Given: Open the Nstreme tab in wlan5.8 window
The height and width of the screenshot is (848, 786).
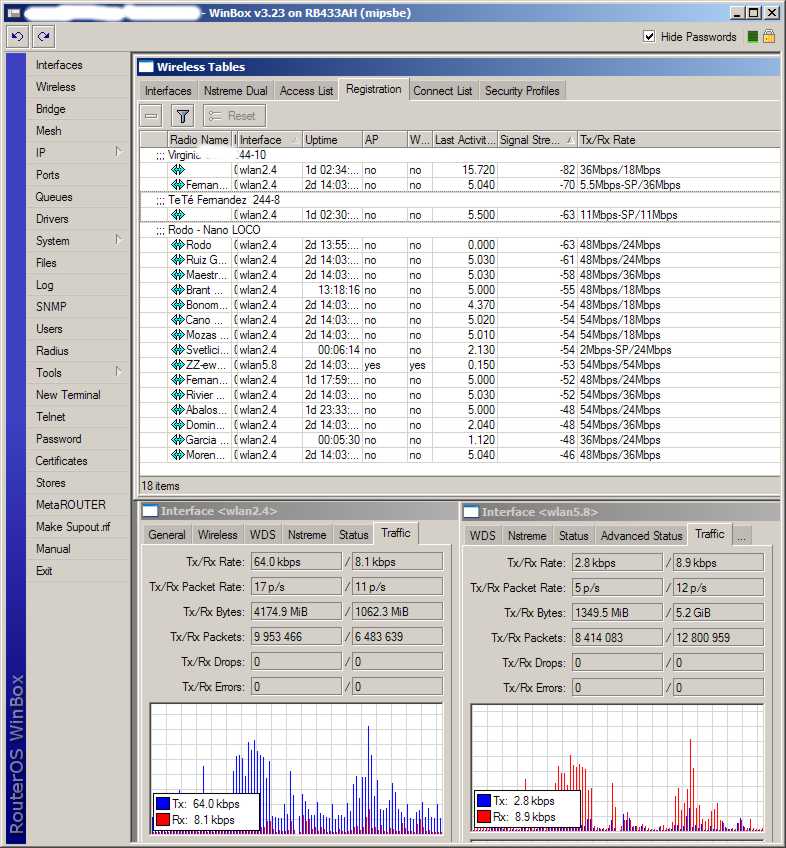Looking at the screenshot, I should (x=527, y=536).
